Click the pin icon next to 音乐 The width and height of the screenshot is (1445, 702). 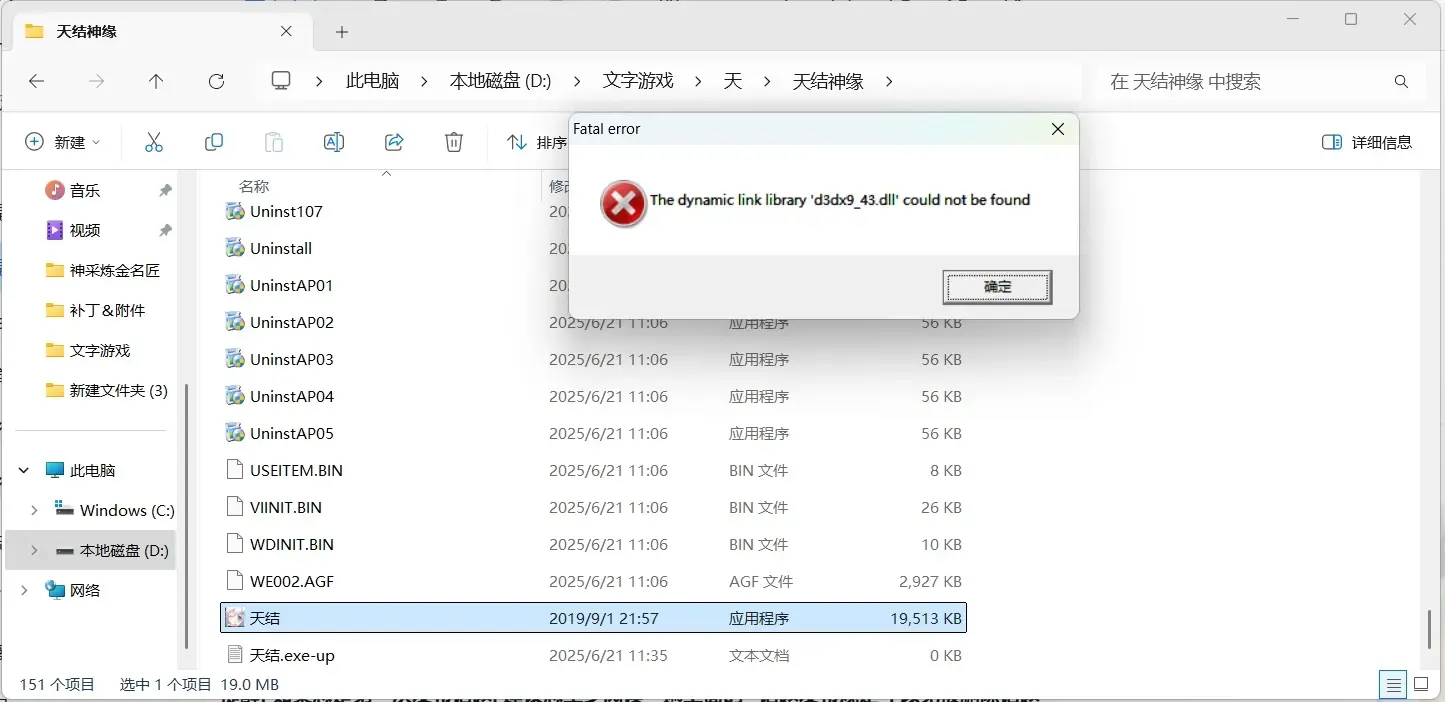(x=165, y=190)
